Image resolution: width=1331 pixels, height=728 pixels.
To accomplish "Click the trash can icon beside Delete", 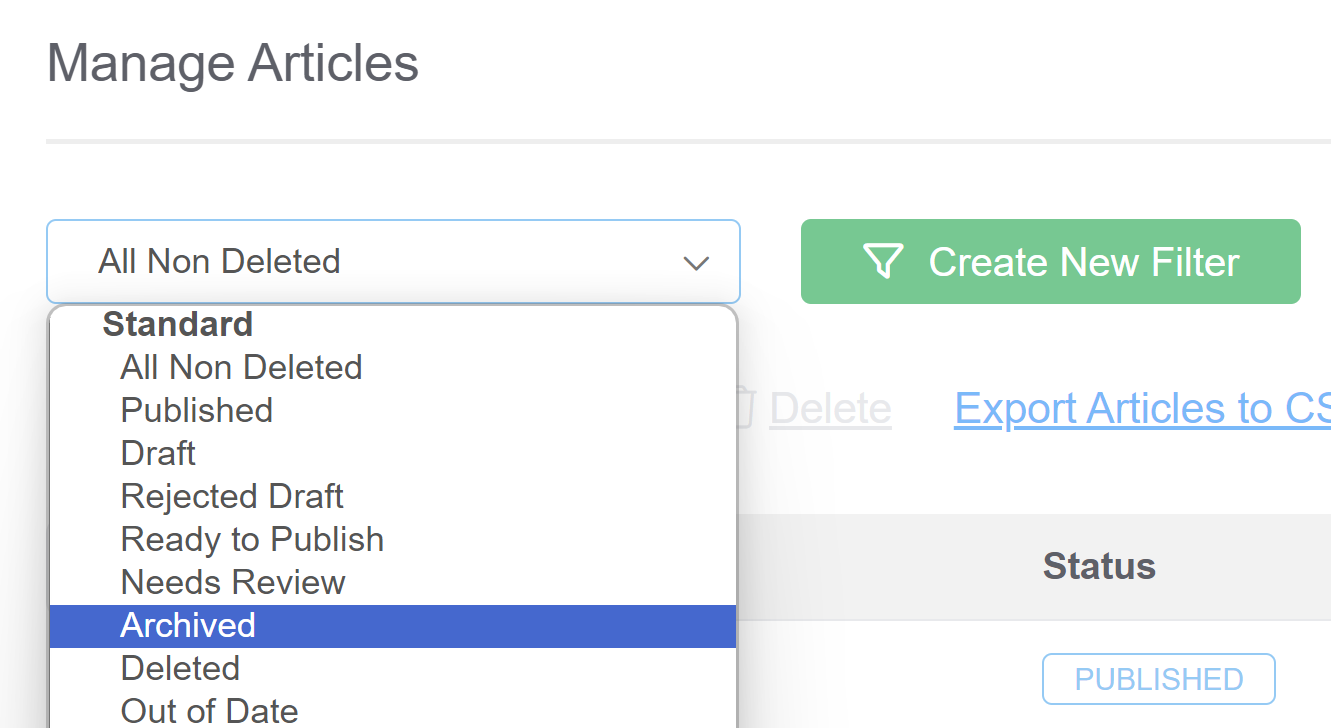I will tap(743, 408).
